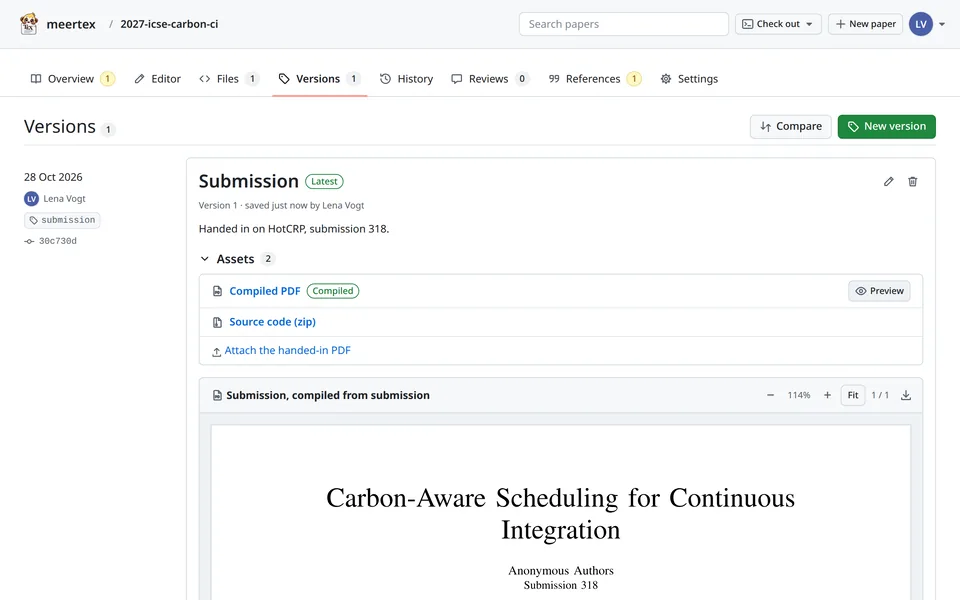Click the 28 Oct 2026 date
This screenshot has width=960, height=600.
point(53,177)
